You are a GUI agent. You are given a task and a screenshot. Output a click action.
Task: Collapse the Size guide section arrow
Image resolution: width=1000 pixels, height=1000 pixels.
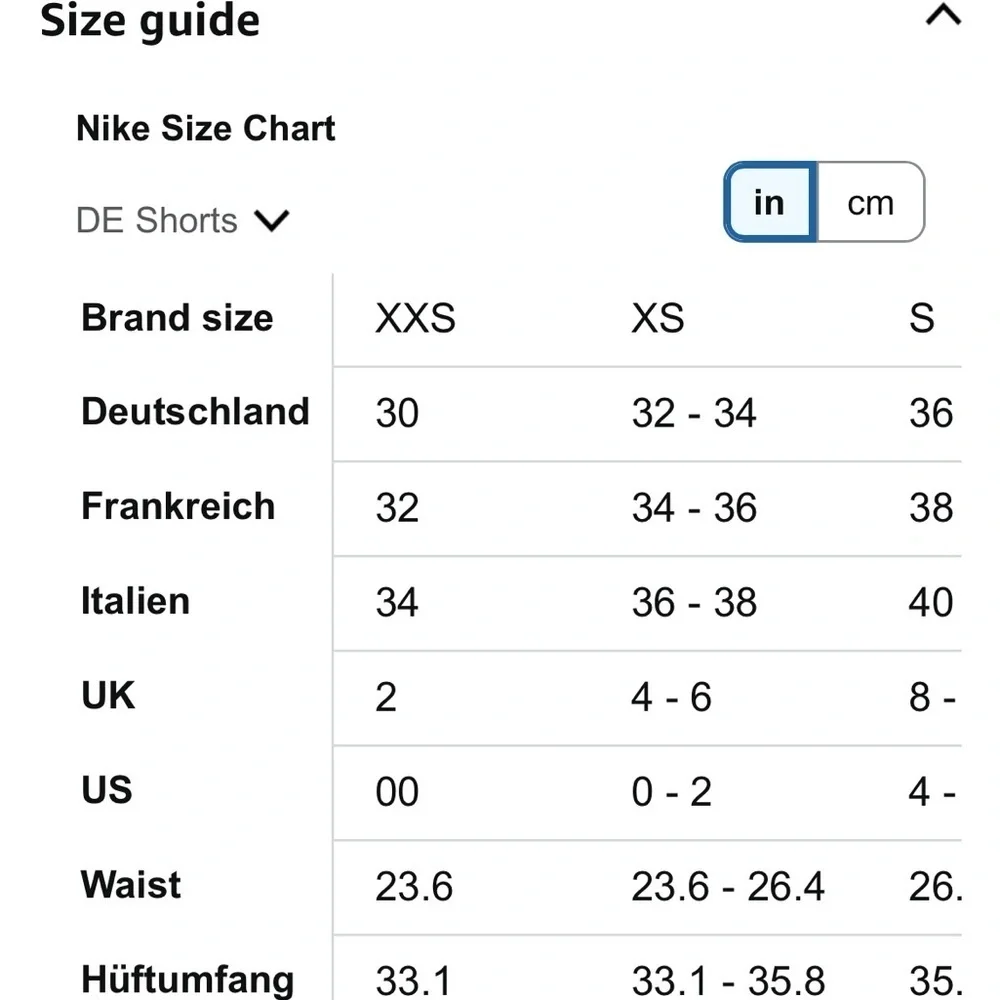point(943,14)
